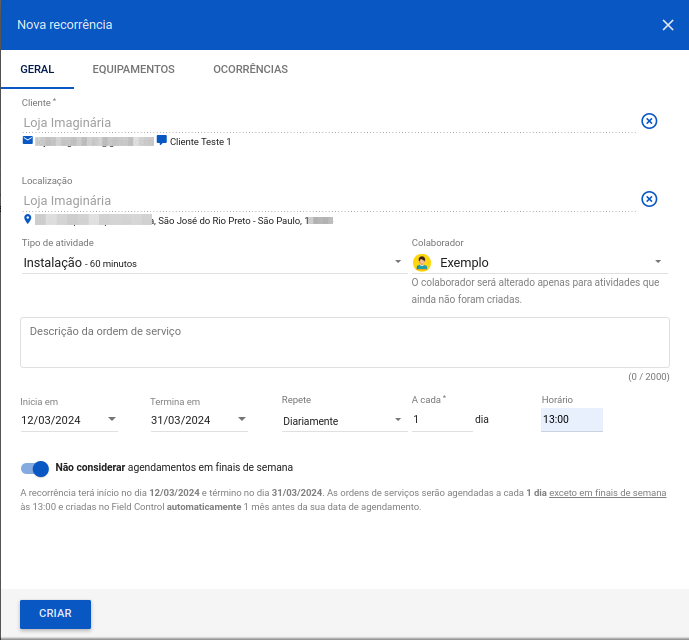Click the Inicia em date 12/03/2024

pyautogui.click(x=51, y=420)
